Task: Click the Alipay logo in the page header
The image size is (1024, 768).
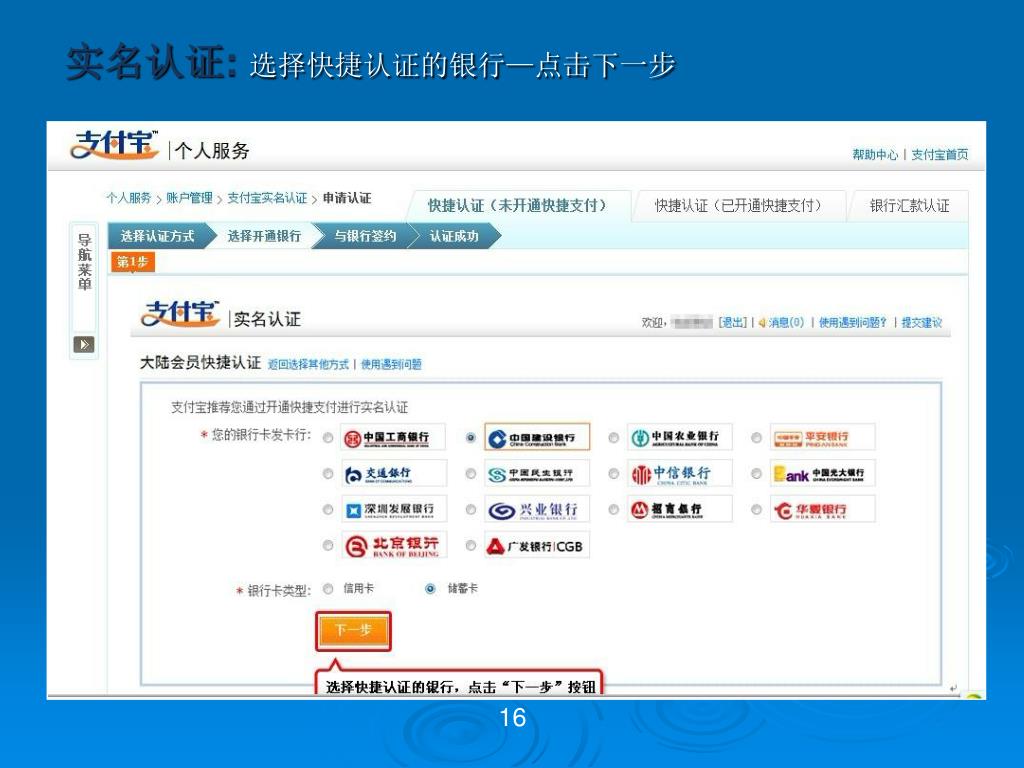Action: point(114,145)
